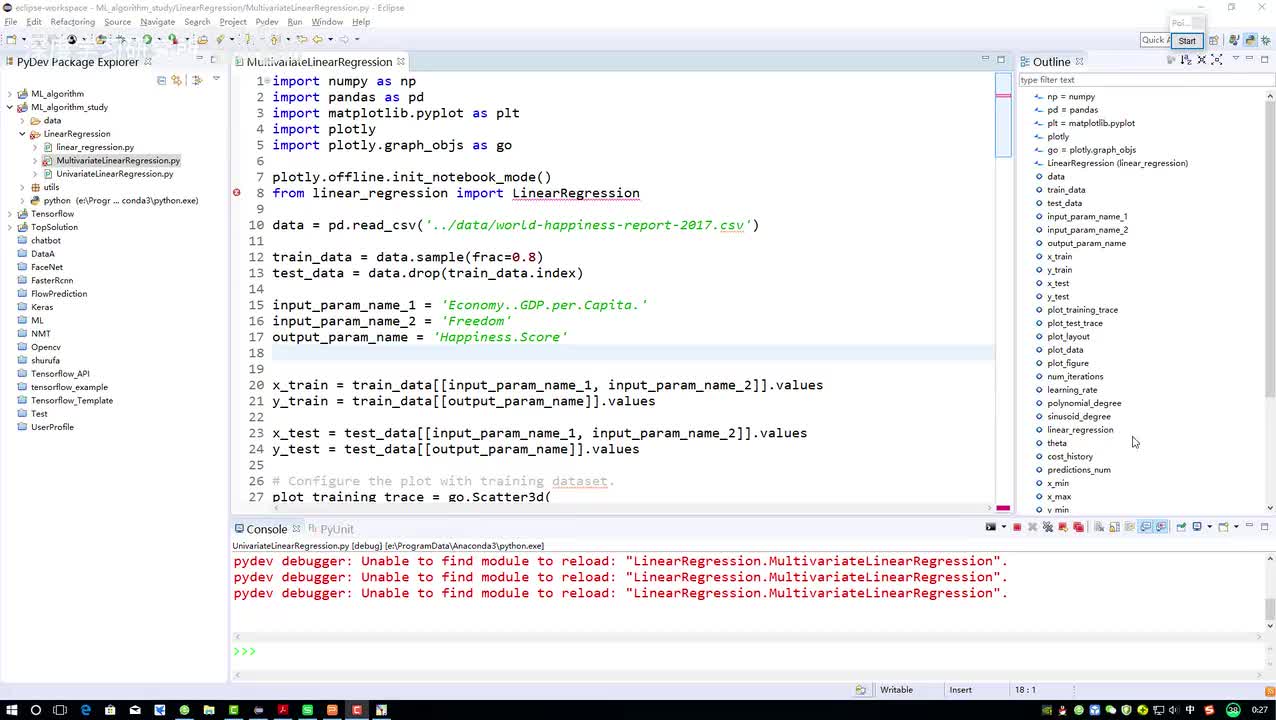
Task: Click the Windows Start button in taskbar
Action: click(11, 710)
